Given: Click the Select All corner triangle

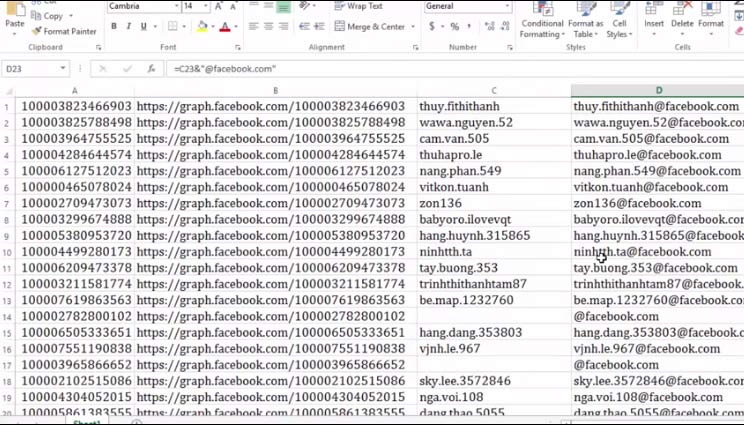Looking at the screenshot, I should pos(8,91).
